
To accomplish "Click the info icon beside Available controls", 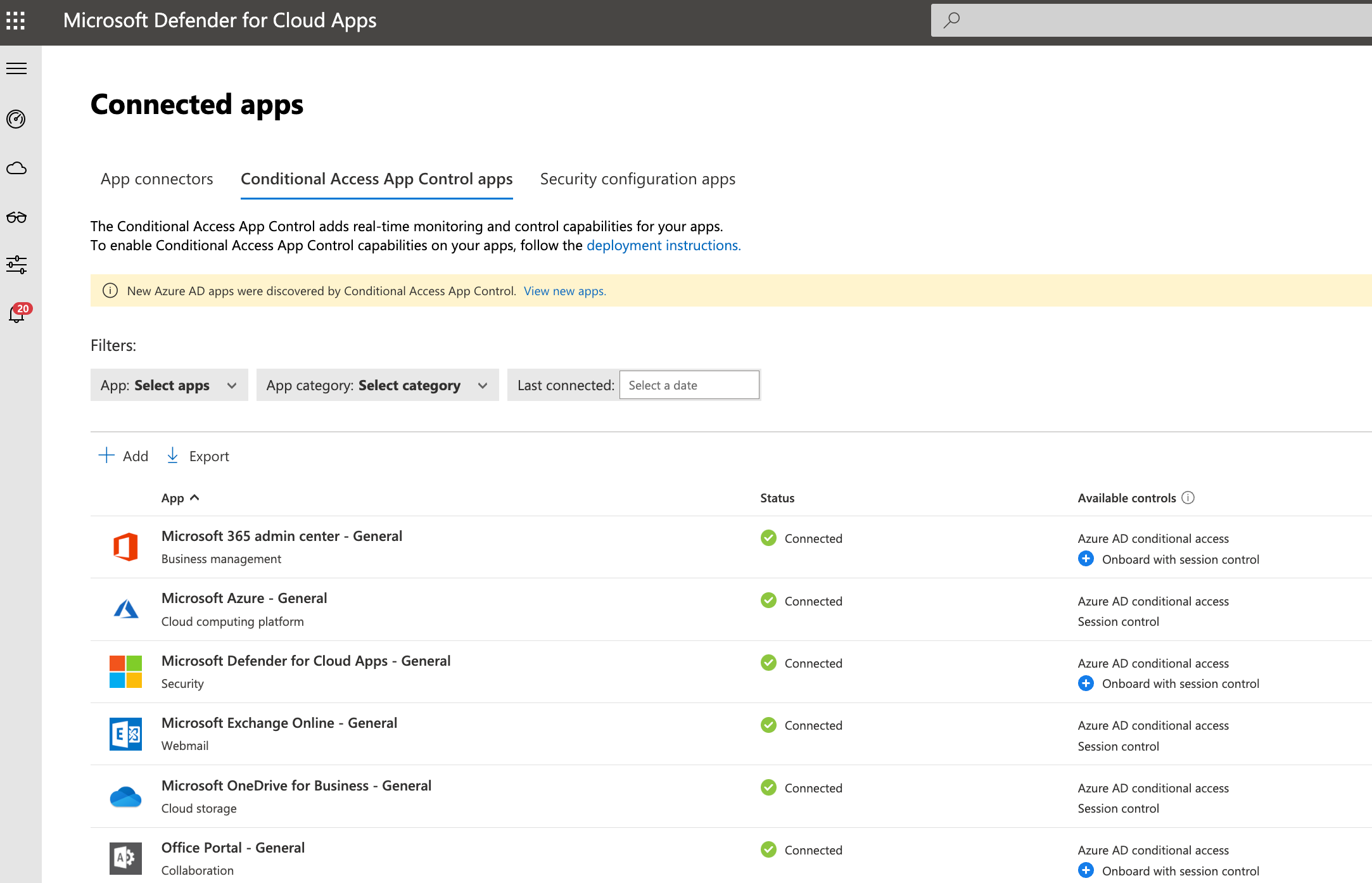I will pyautogui.click(x=1188, y=498).
